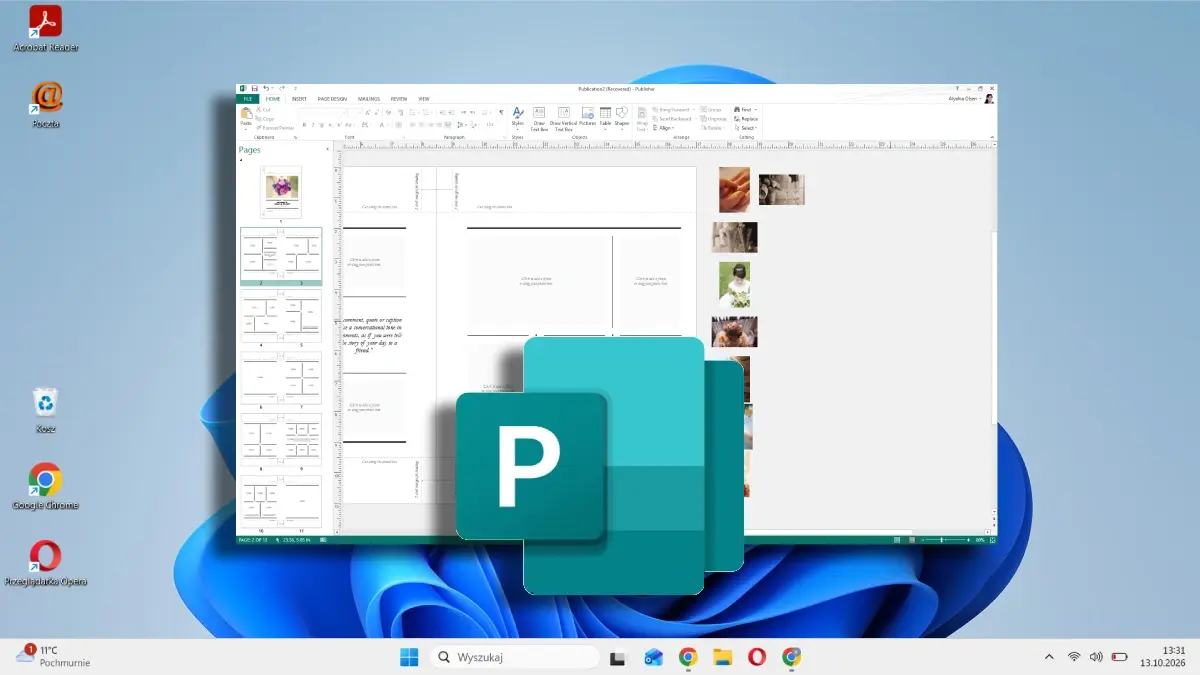The width and height of the screenshot is (1200, 675).
Task: Select the Format Painter tool
Action: [275, 128]
